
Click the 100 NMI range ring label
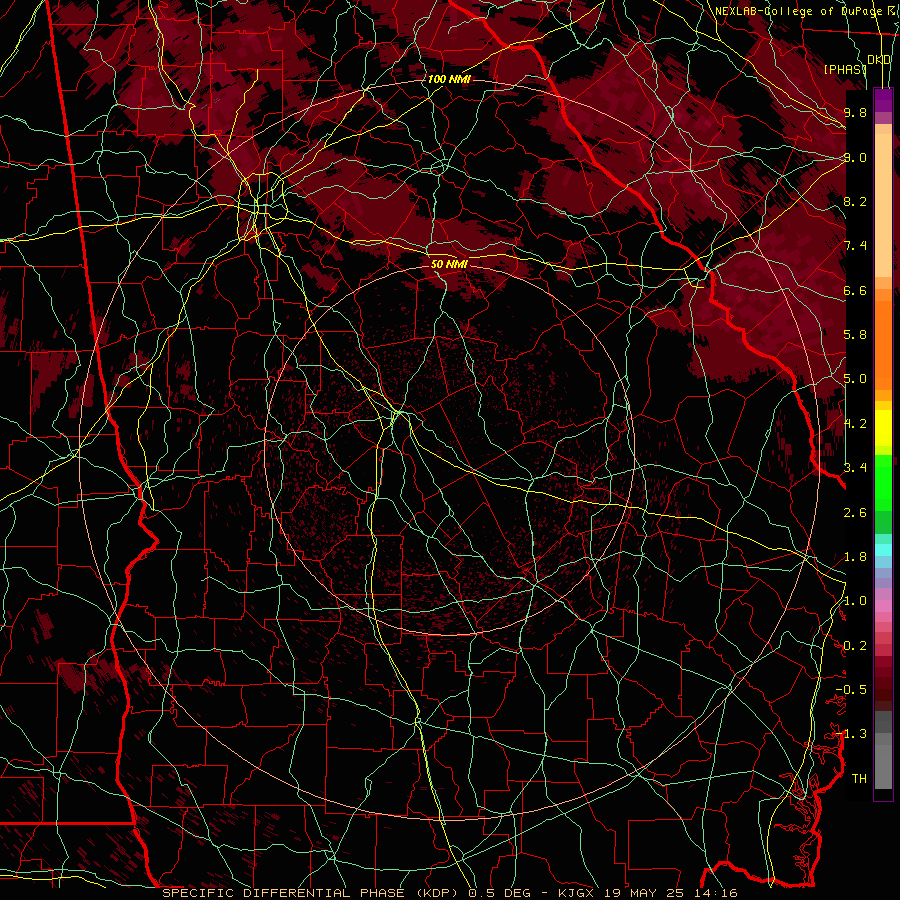[449, 79]
